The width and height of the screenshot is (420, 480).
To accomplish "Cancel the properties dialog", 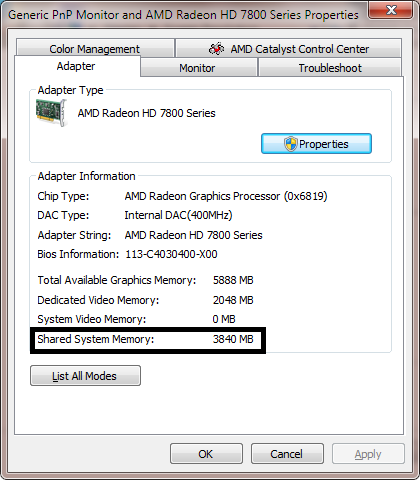I will (287, 454).
